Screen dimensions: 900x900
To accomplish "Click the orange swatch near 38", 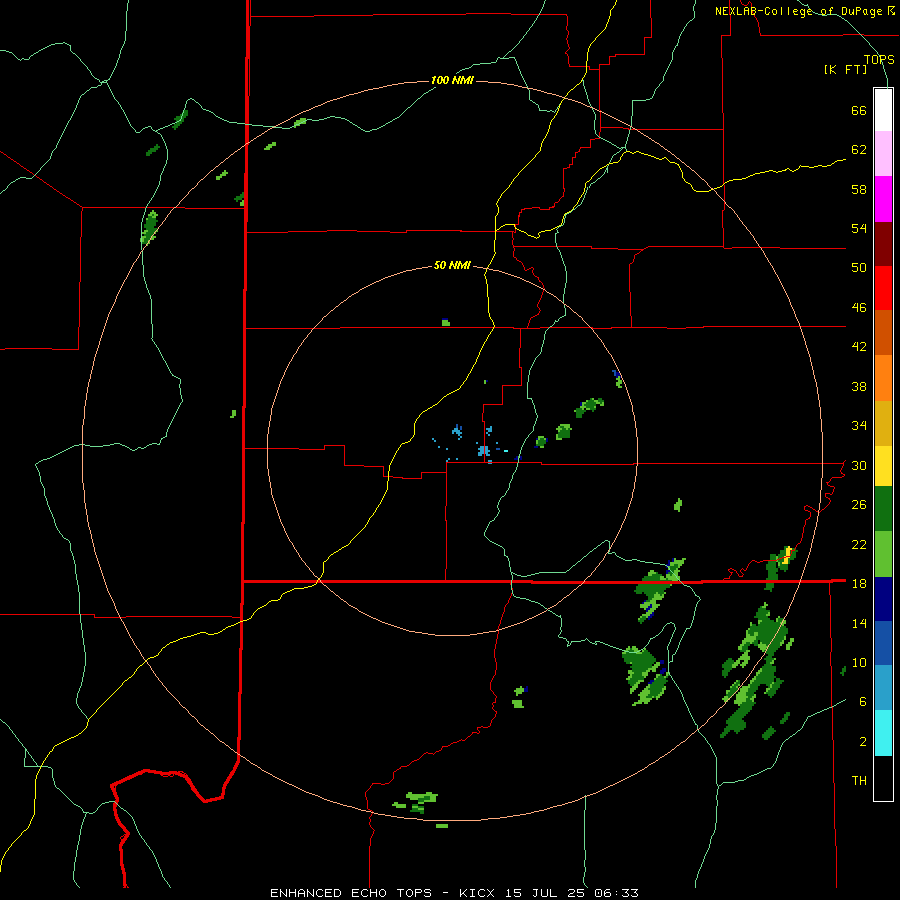I will [x=883, y=378].
